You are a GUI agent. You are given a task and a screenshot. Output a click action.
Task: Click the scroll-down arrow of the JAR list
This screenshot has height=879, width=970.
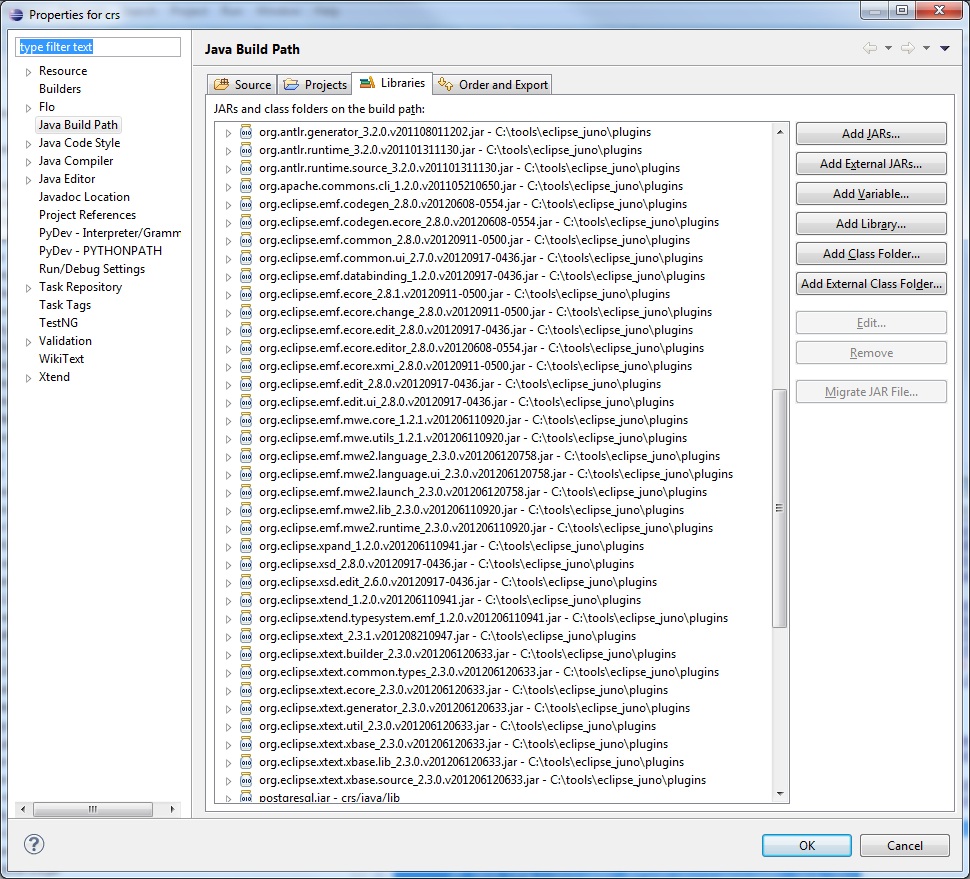779,794
